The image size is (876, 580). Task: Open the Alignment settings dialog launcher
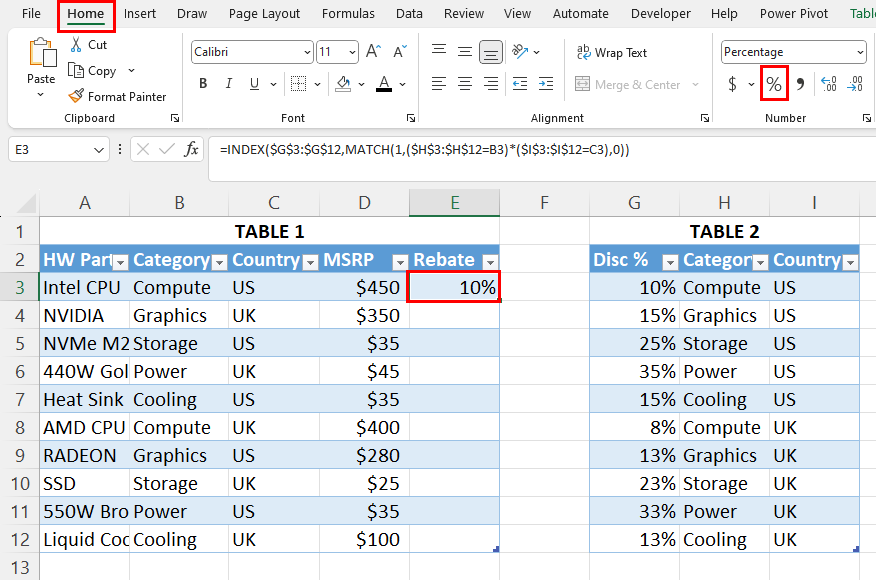tap(704, 118)
